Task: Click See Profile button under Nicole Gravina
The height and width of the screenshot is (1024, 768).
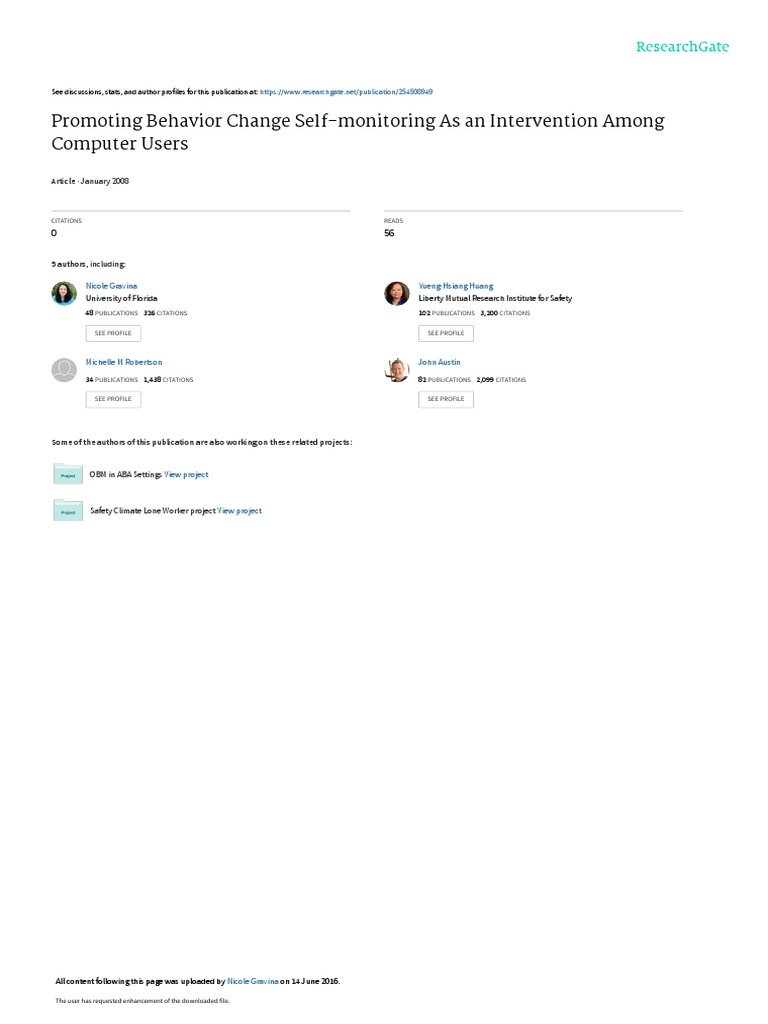Action: coord(113,333)
